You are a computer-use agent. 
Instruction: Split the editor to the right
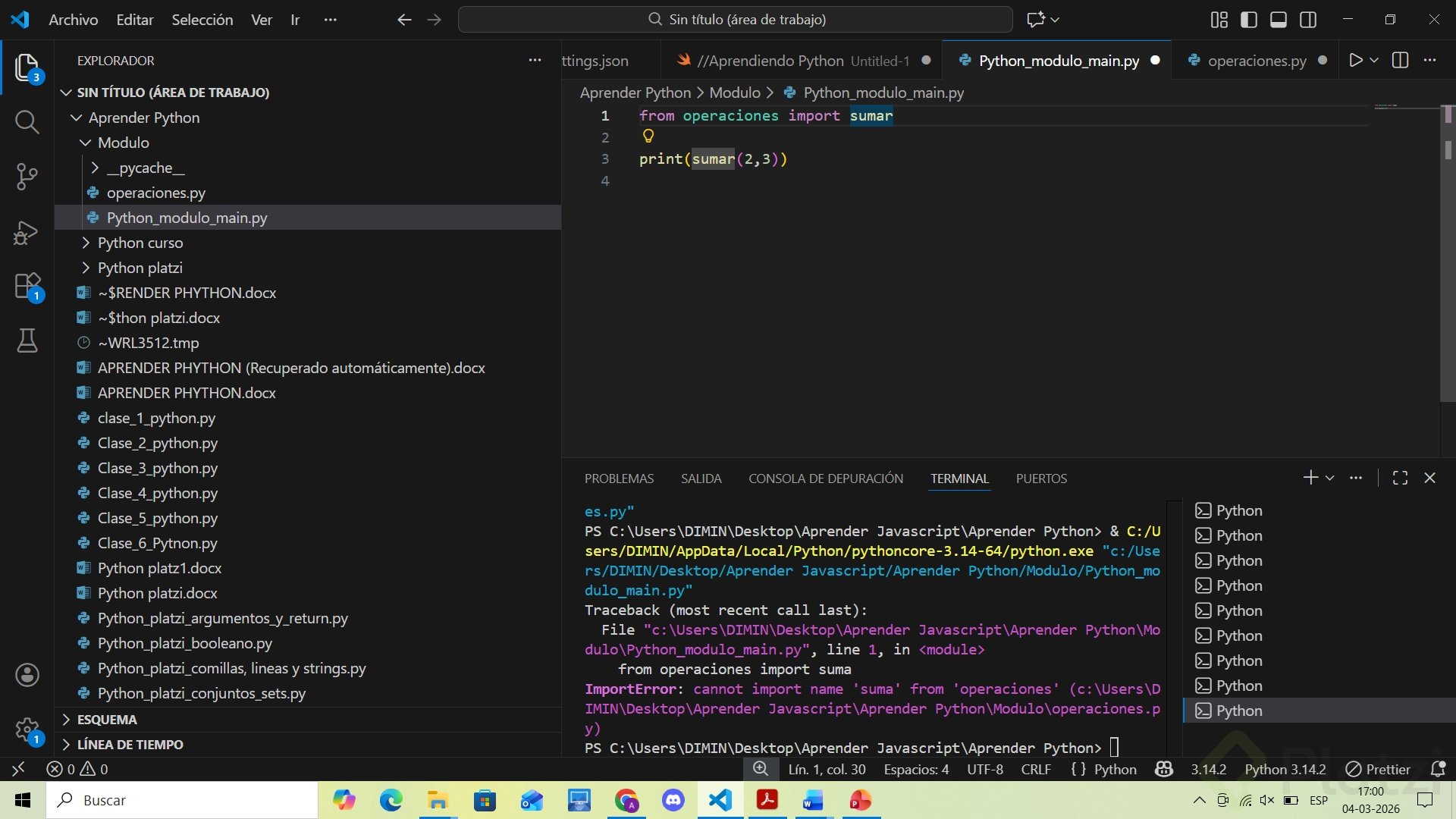pyautogui.click(x=1400, y=61)
